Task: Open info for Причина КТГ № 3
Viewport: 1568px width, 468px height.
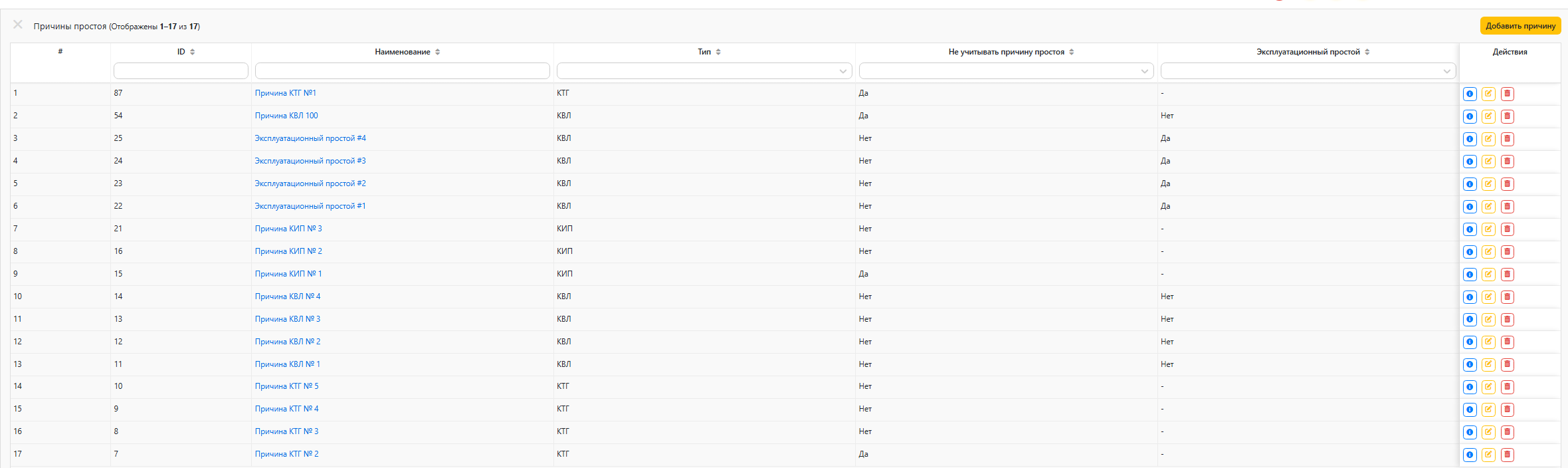Action: 1470,432
